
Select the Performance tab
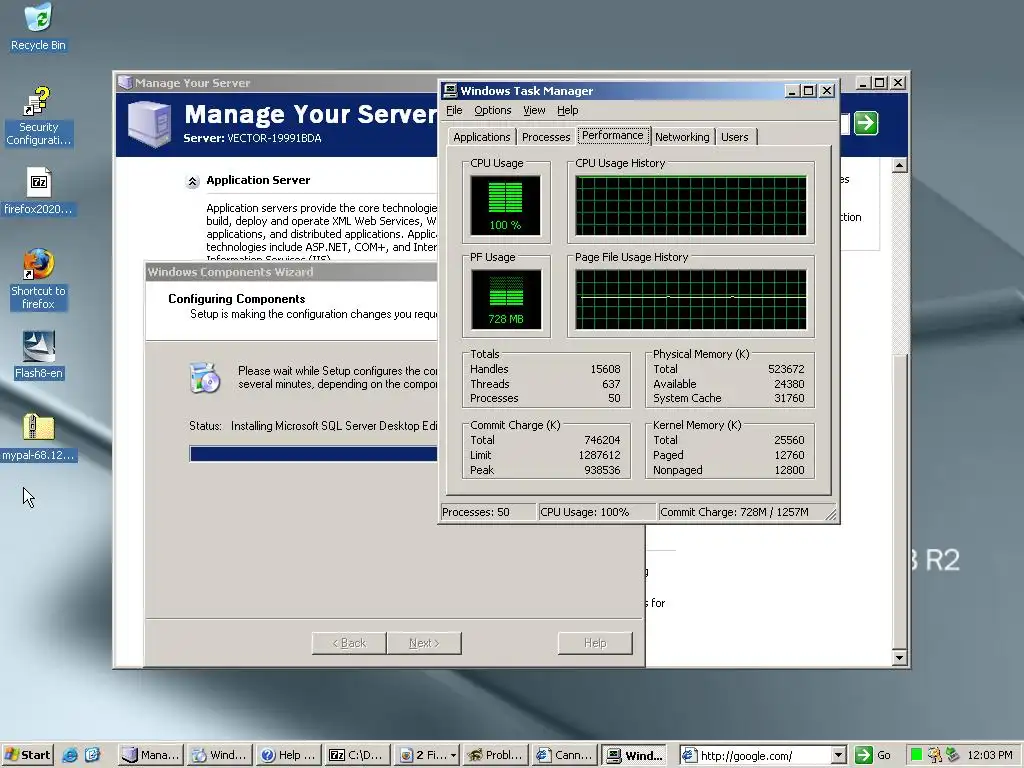[613, 135]
